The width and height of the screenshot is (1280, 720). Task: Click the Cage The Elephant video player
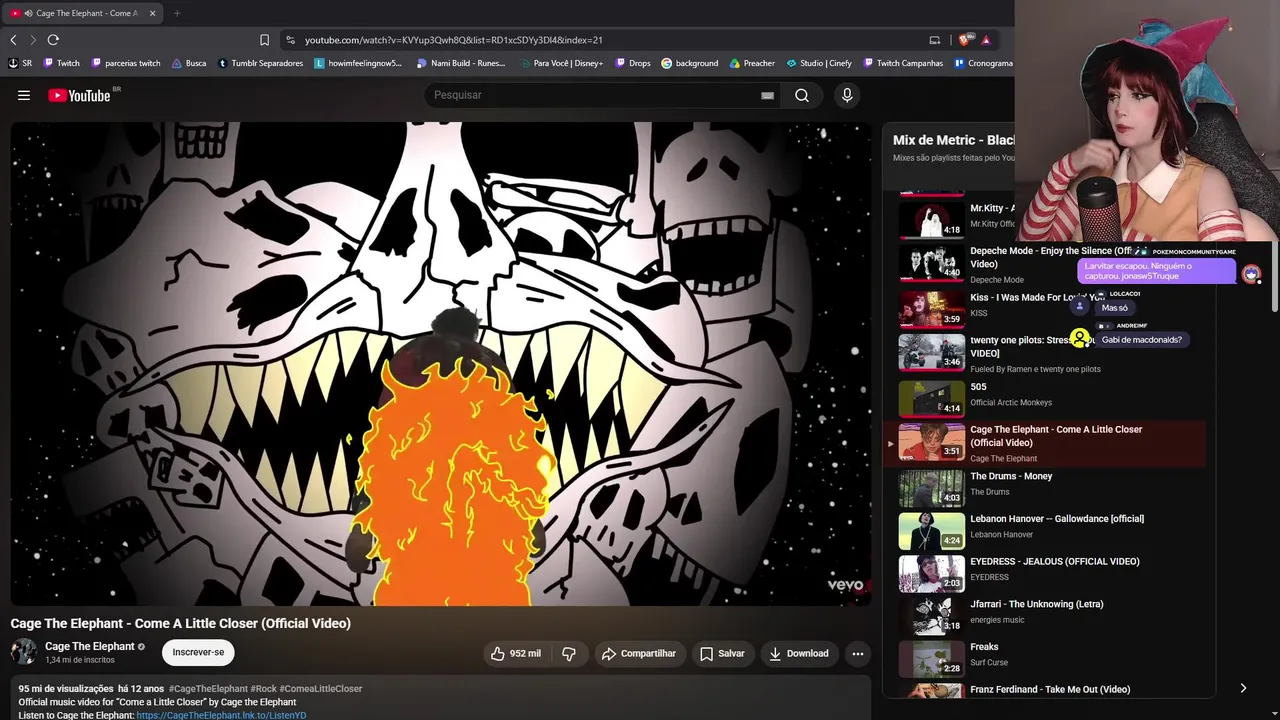pyautogui.click(x=440, y=364)
